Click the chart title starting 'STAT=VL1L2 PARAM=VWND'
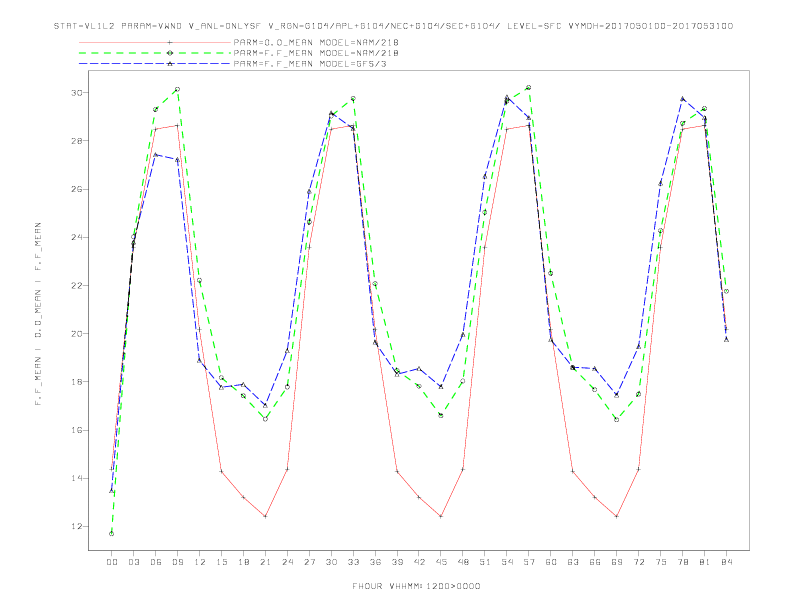Viewport: 792px width, 612px height. 393,26
